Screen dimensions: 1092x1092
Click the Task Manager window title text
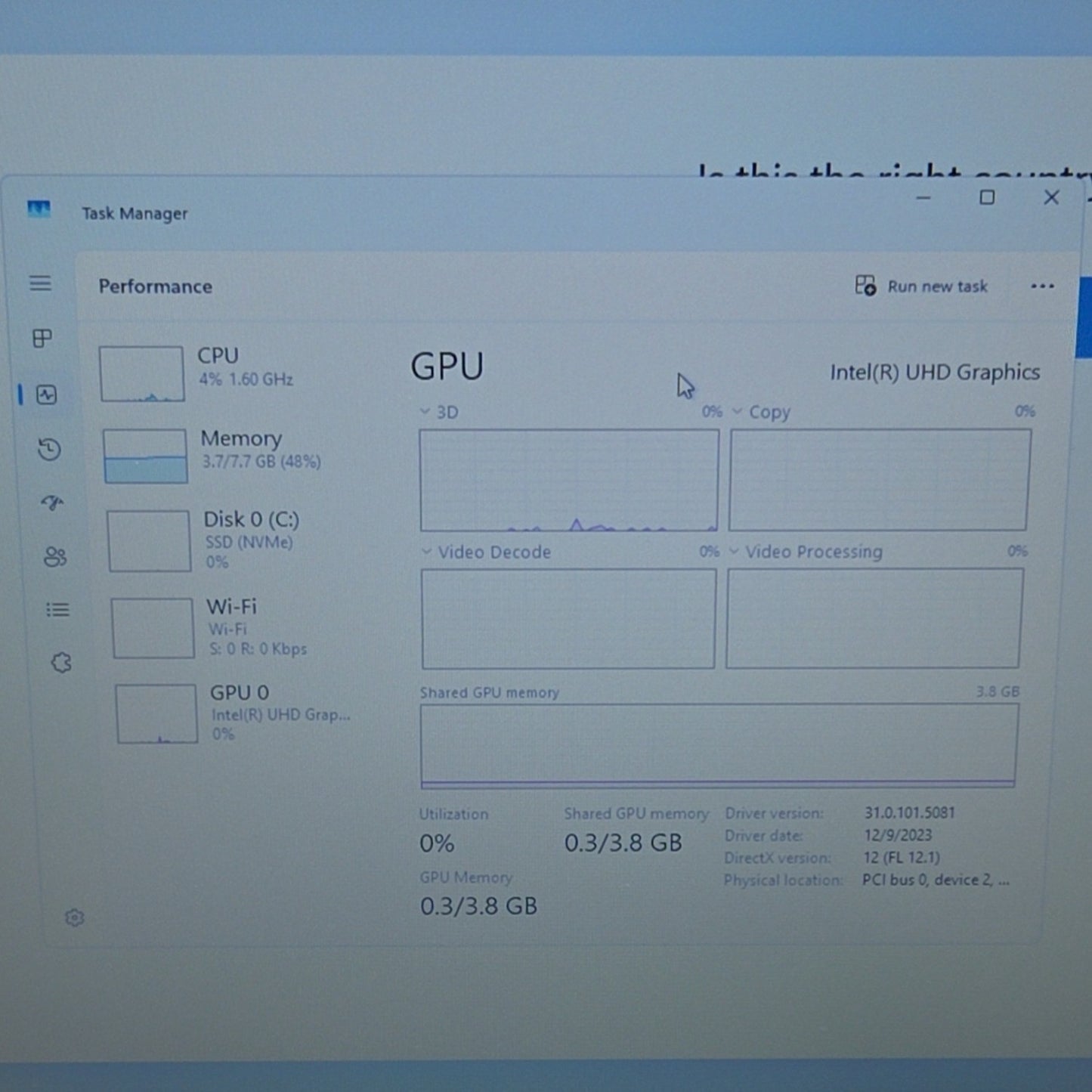pos(135,214)
